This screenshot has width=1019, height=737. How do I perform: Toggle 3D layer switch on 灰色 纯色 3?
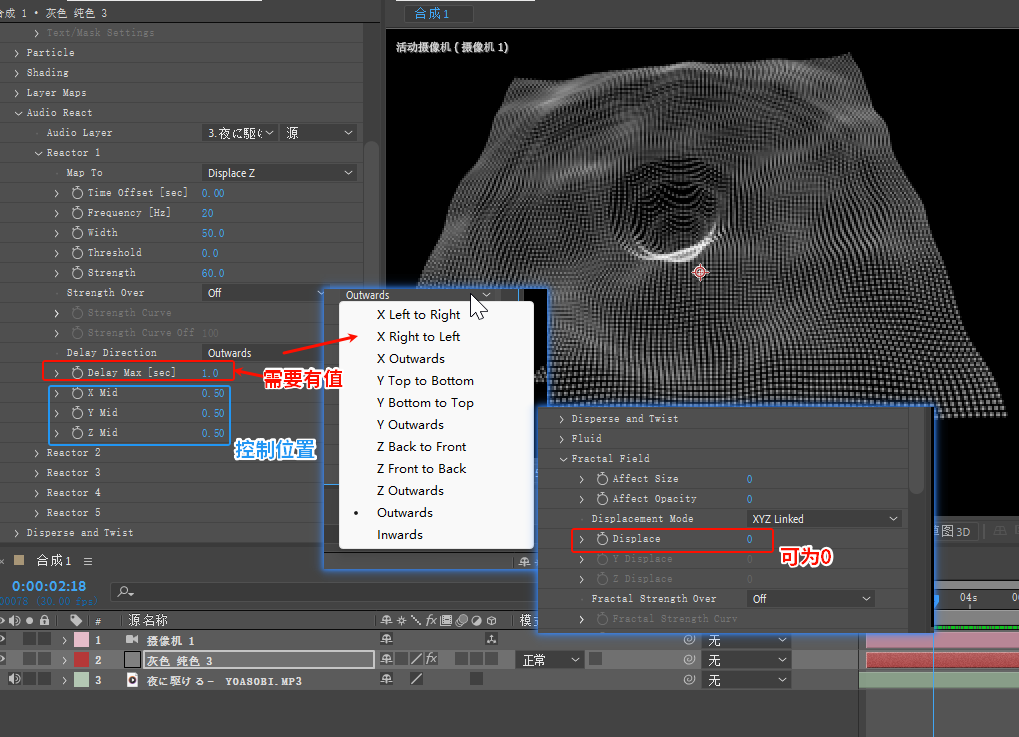point(491,659)
